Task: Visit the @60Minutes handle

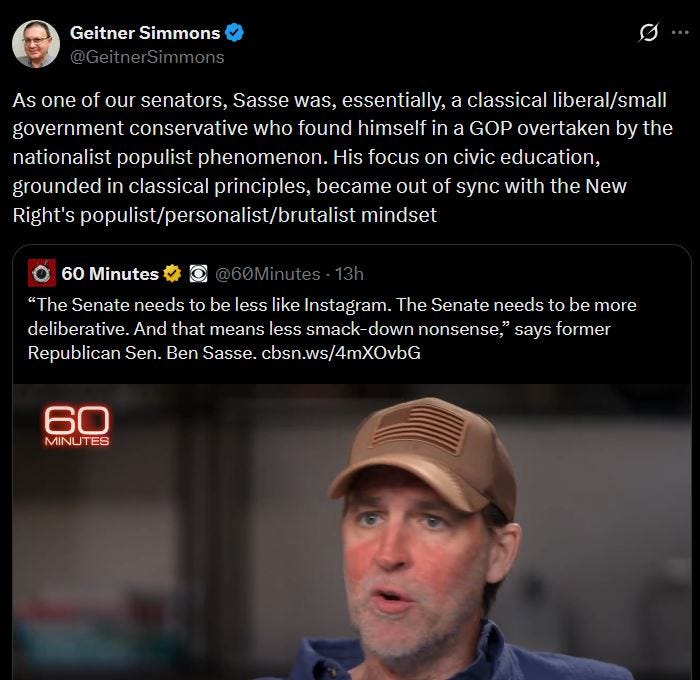Action: coord(268,274)
